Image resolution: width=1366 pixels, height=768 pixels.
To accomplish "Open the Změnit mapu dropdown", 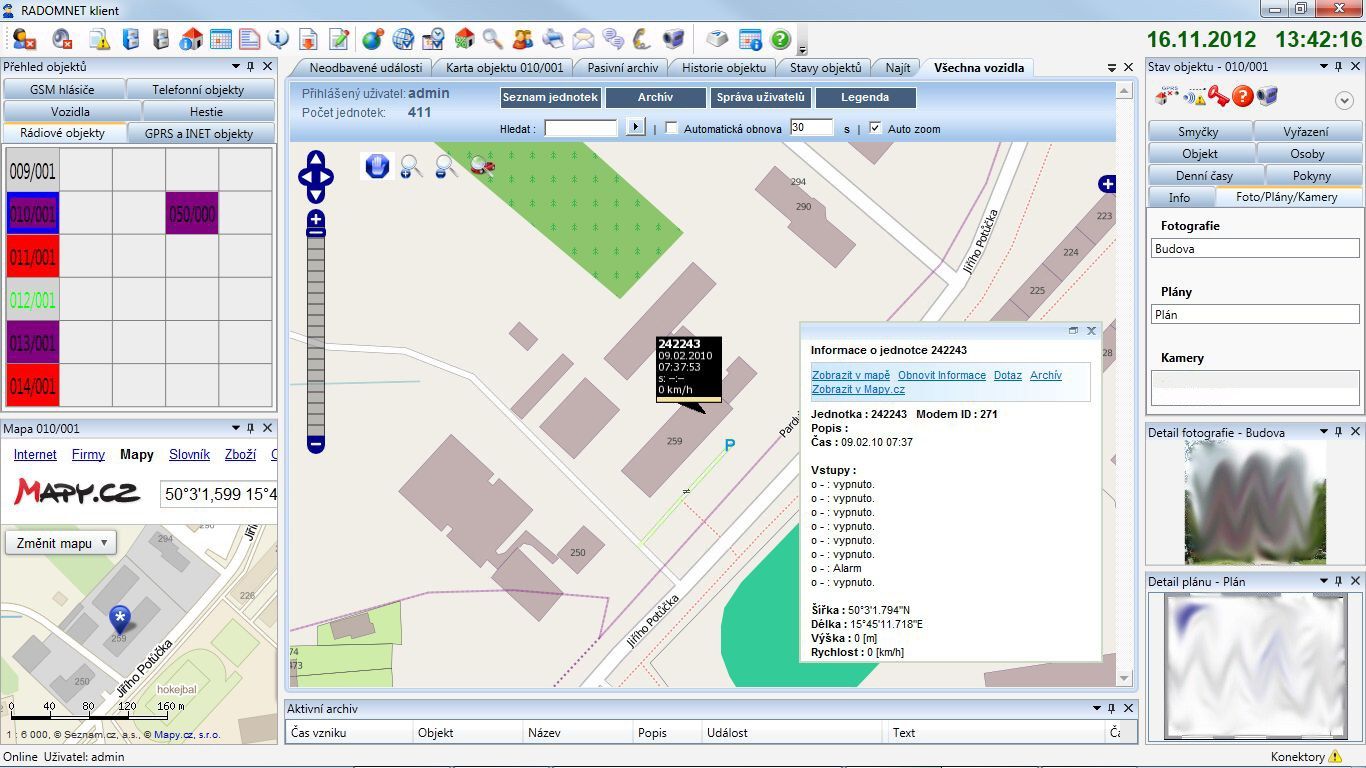I will [61, 543].
